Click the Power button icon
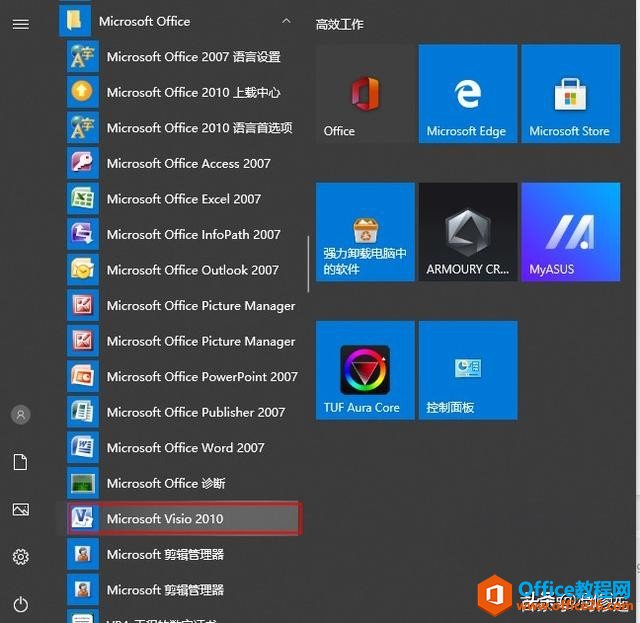640x623 pixels. pos(20,605)
